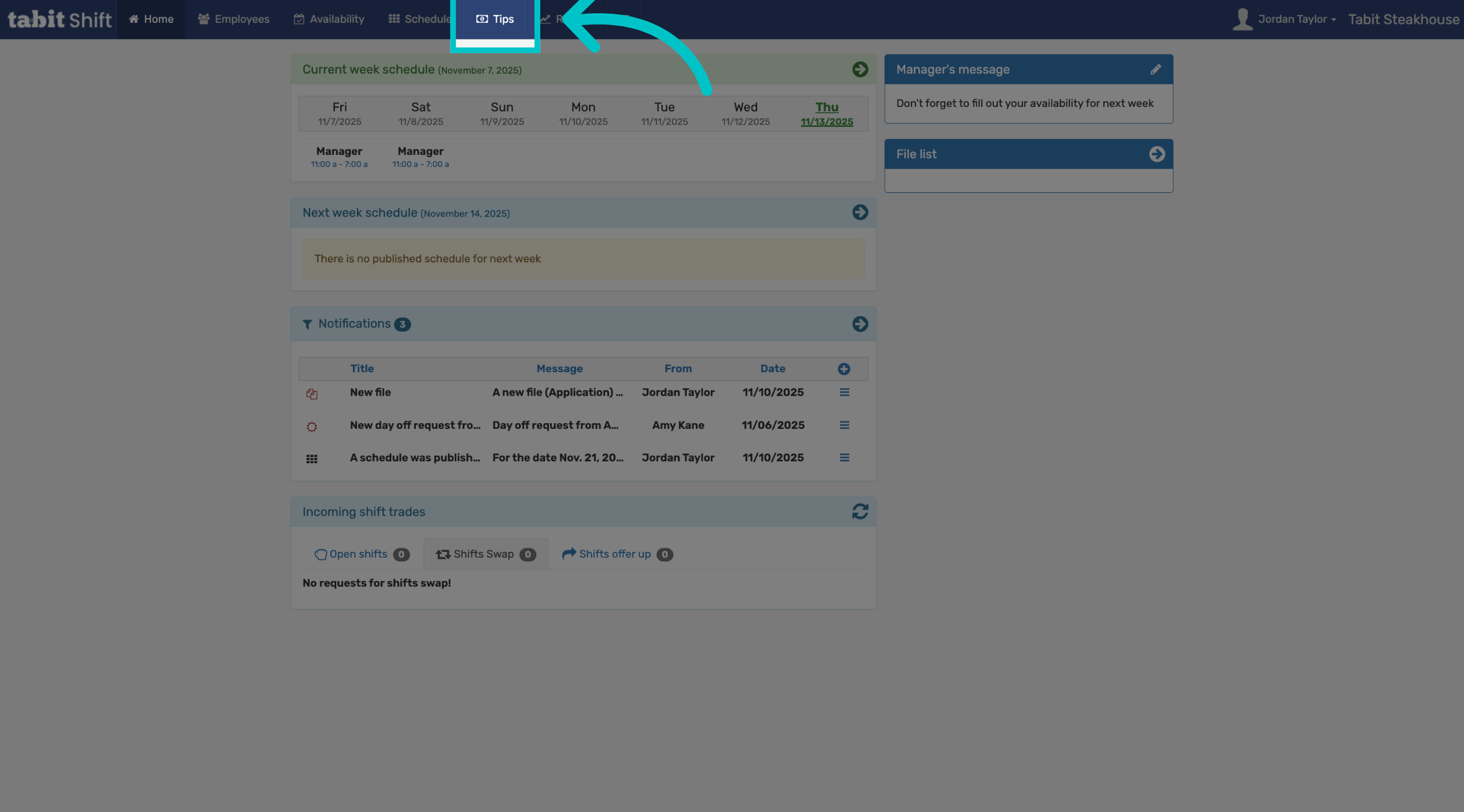Add a new notification with plus icon

844,369
